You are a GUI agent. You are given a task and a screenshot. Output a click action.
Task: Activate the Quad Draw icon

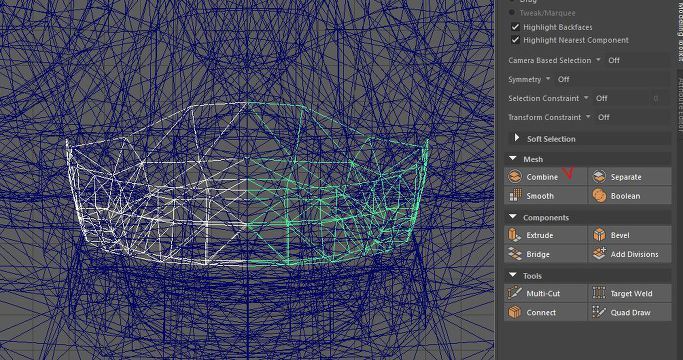click(599, 312)
